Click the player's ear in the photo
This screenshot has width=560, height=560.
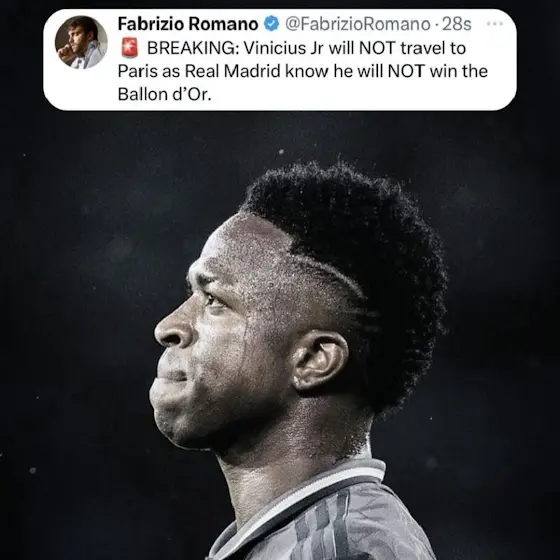319,362
